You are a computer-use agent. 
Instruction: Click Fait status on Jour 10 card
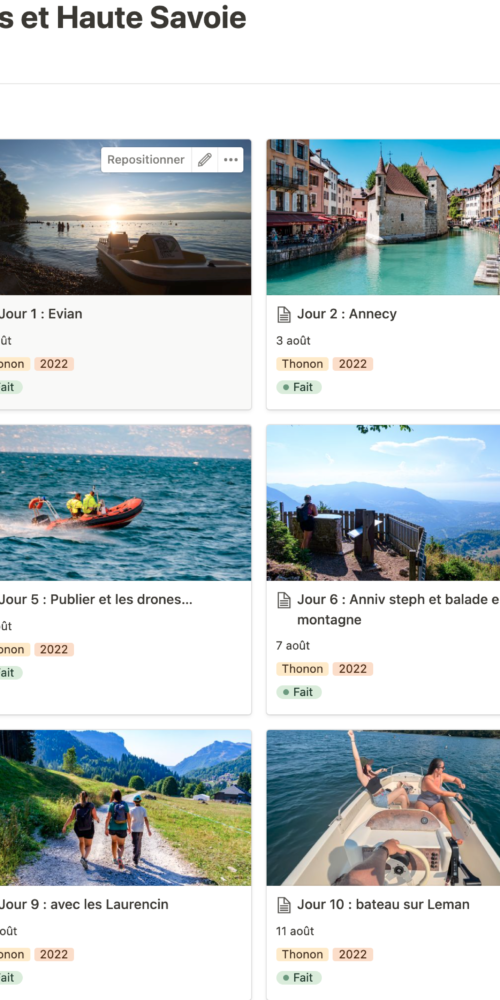pos(299,978)
